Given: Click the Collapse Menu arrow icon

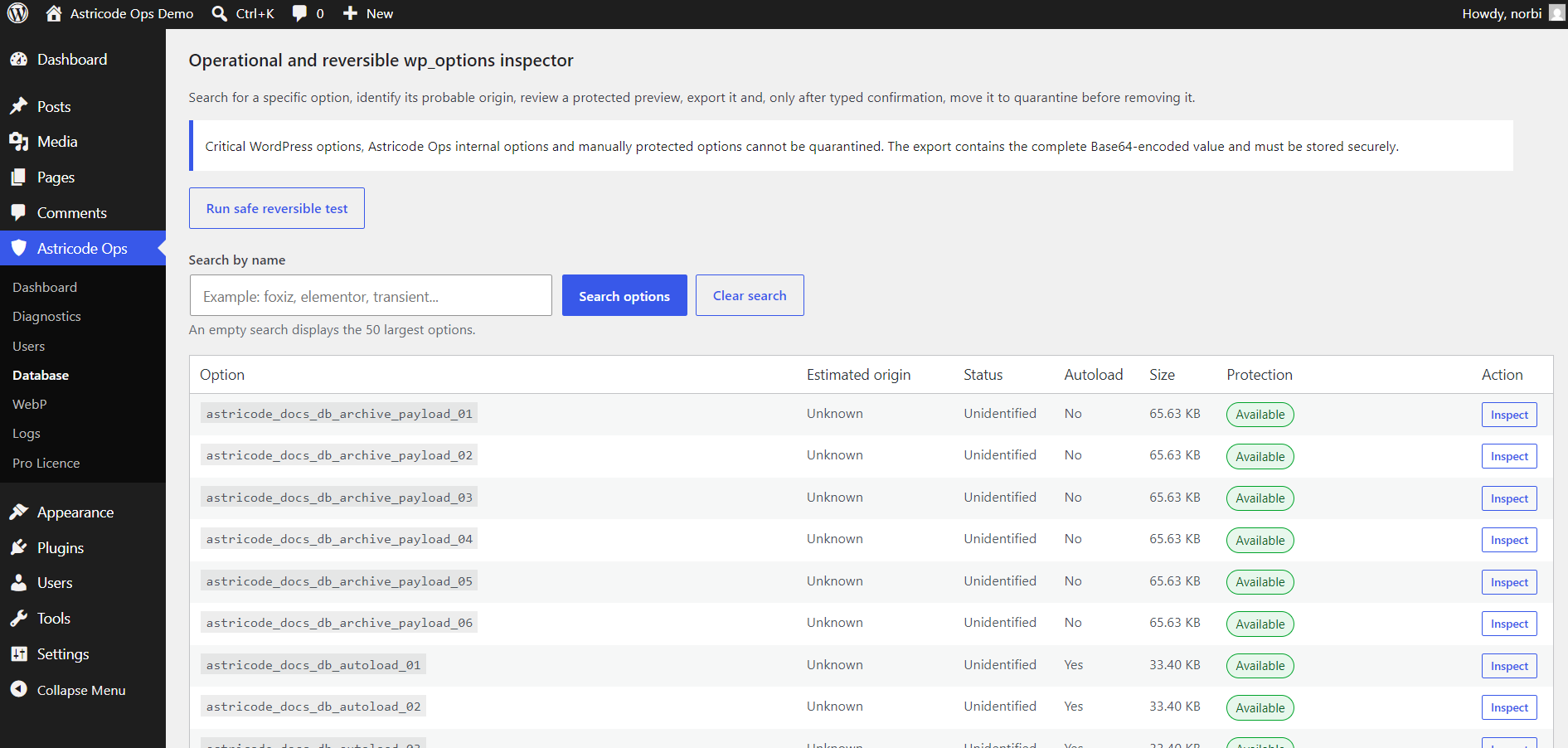Looking at the screenshot, I should pyautogui.click(x=18, y=690).
